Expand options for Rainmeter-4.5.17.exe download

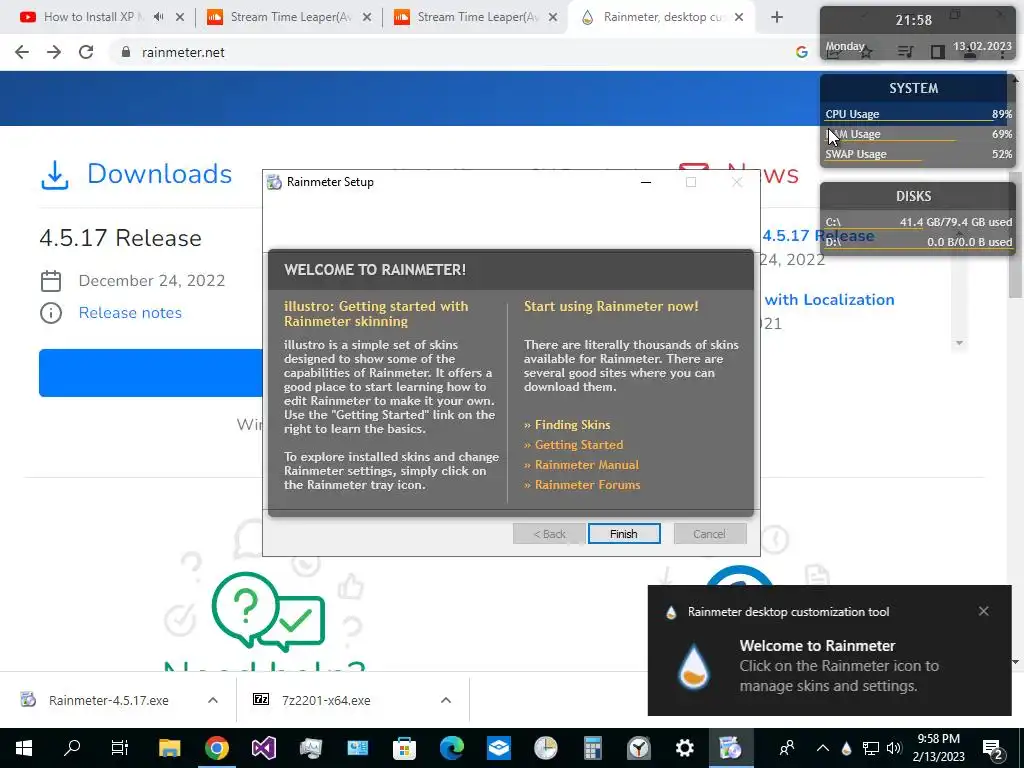[x=213, y=700]
